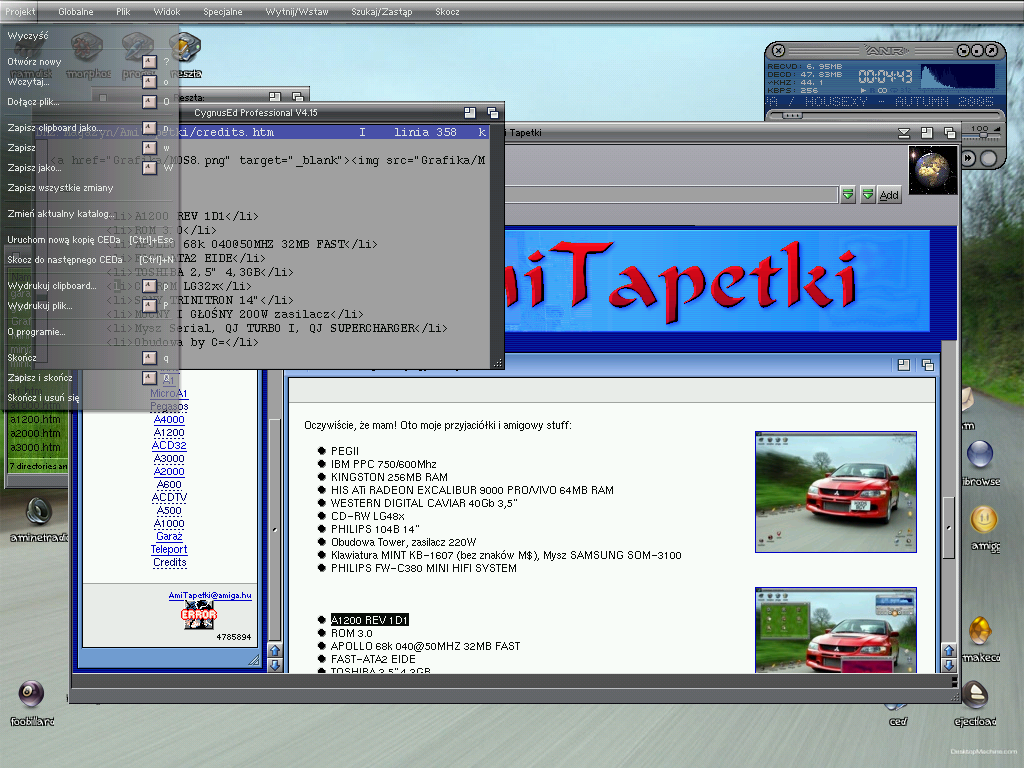The width and height of the screenshot is (1024, 768).
Task: Open the second green arrow dropdown beside Add
Action: point(867,195)
